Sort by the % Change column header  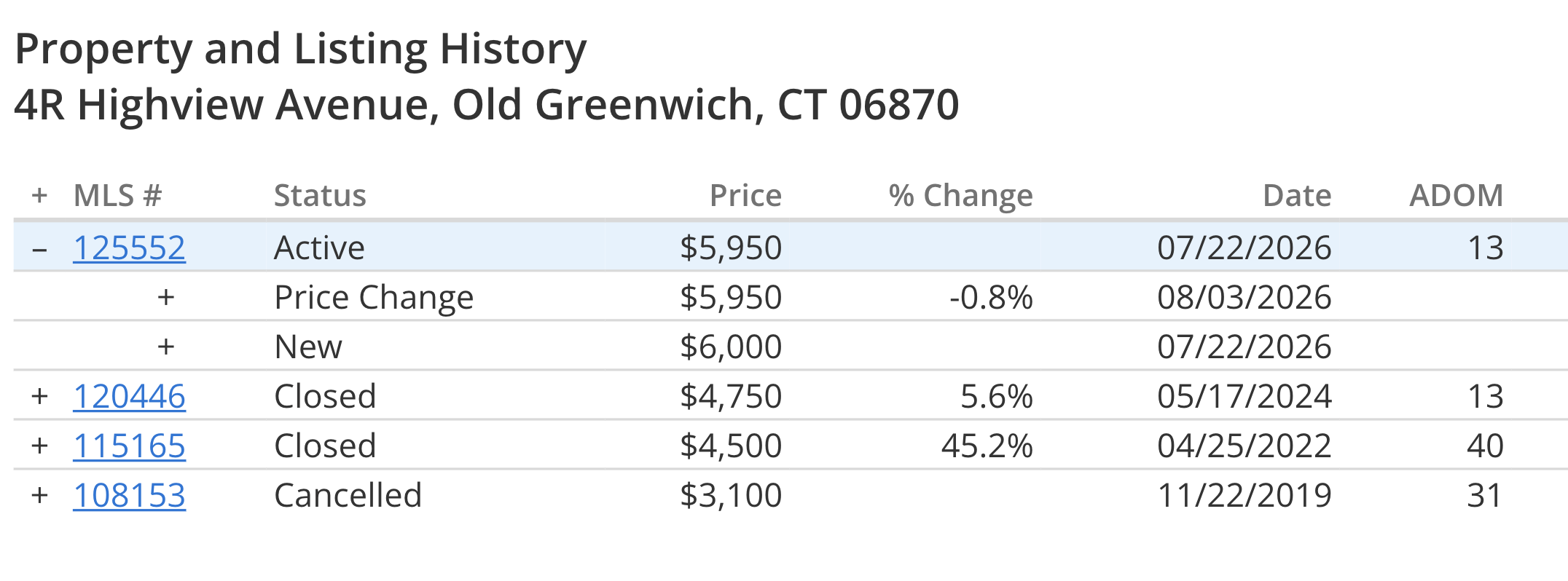[960, 195]
